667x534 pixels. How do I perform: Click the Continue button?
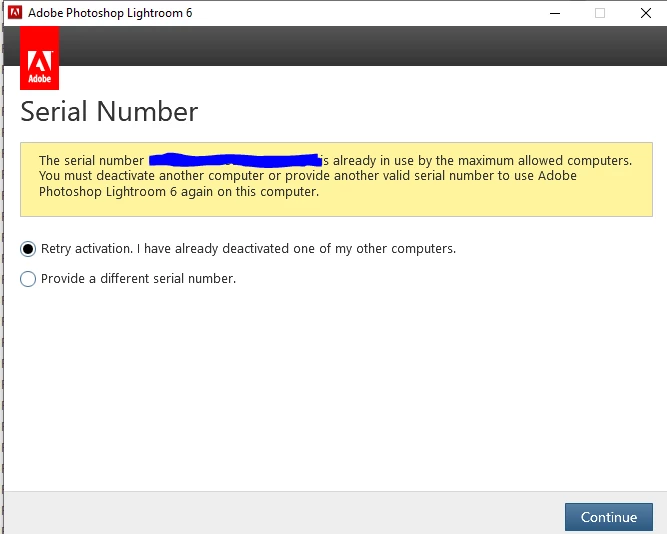609,517
